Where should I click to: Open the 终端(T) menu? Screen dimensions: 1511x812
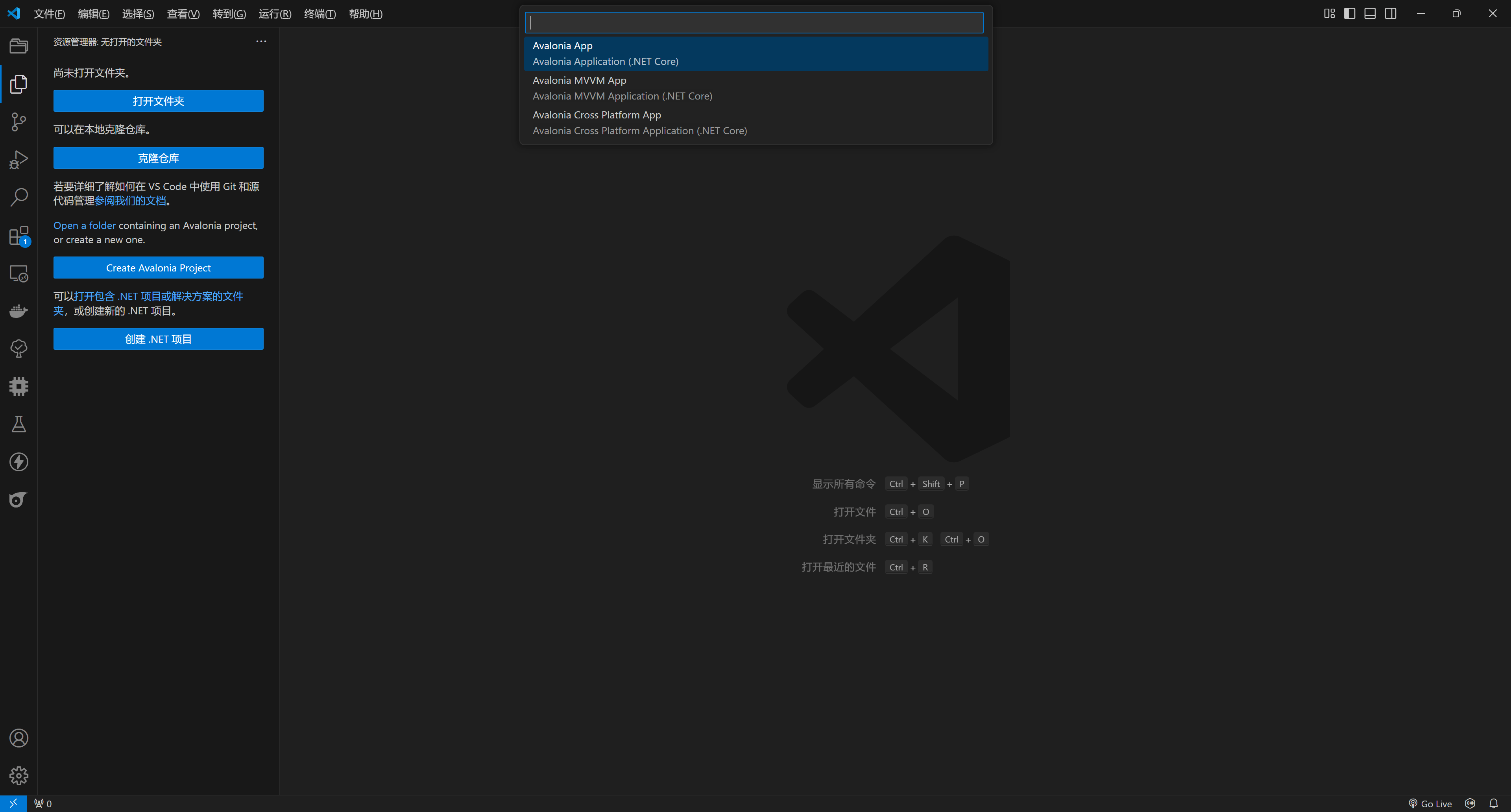pyautogui.click(x=320, y=13)
